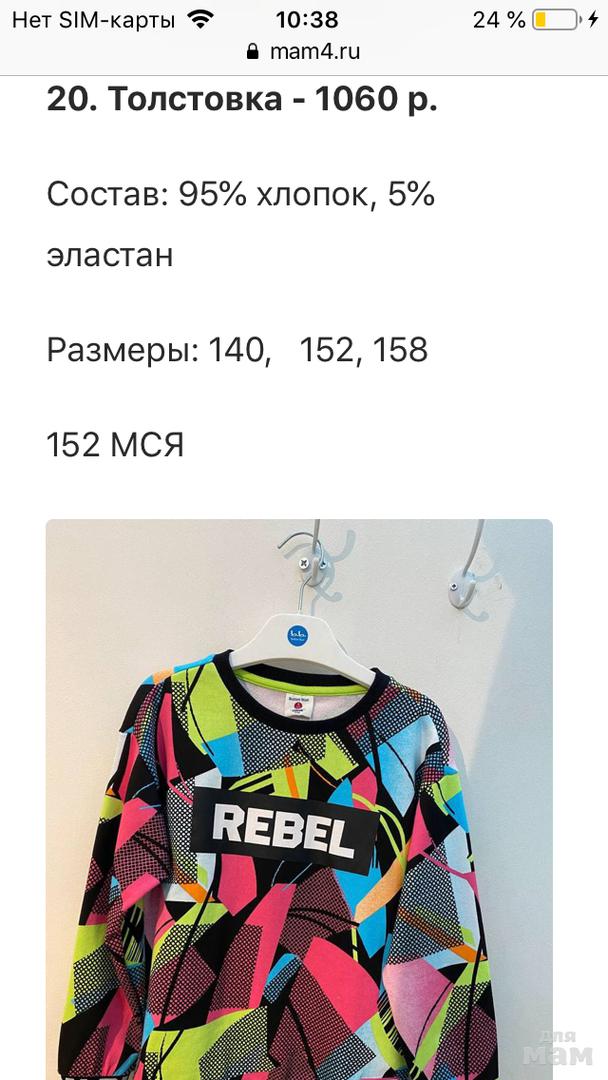Tap the padlock icon beside mam4.ru
This screenshot has height=1080, width=608.
pyautogui.click(x=253, y=52)
